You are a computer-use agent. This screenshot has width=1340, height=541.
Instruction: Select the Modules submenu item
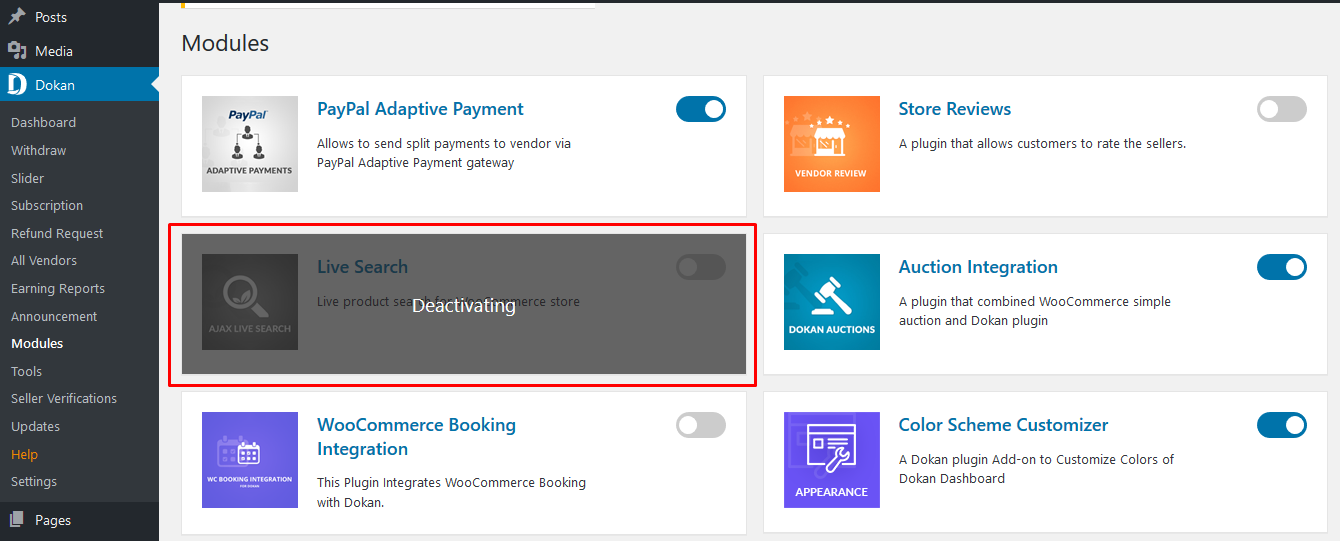point(37,343)
